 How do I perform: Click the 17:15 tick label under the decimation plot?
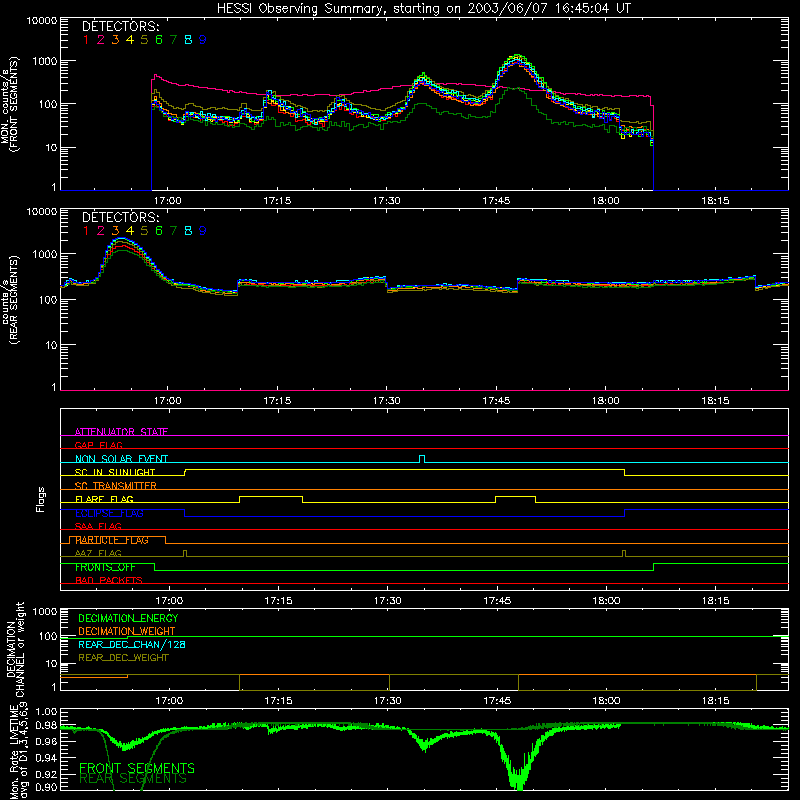(278, 701)
